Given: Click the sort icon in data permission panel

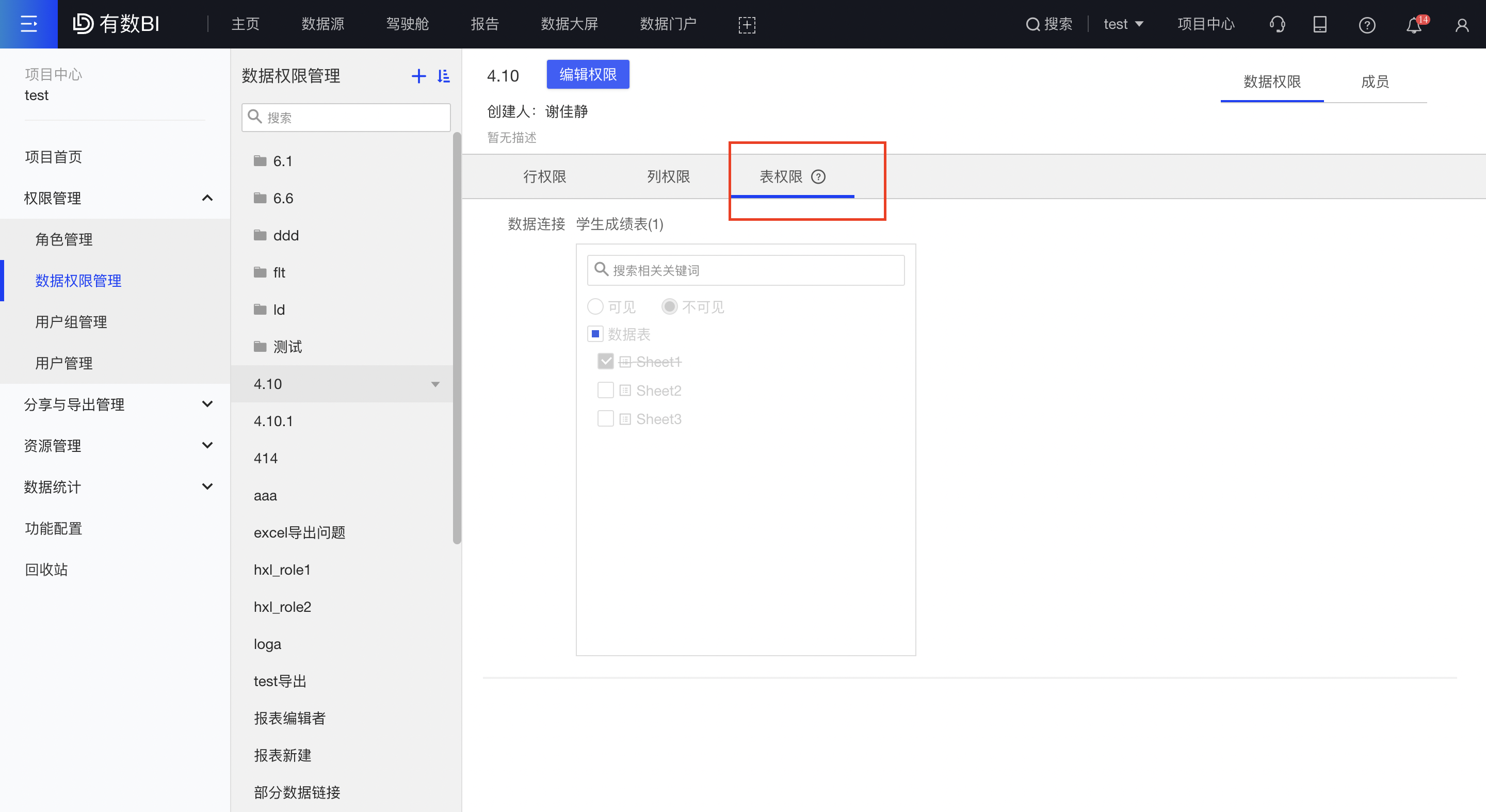Looking at the screenshot, I should point(443,76).
